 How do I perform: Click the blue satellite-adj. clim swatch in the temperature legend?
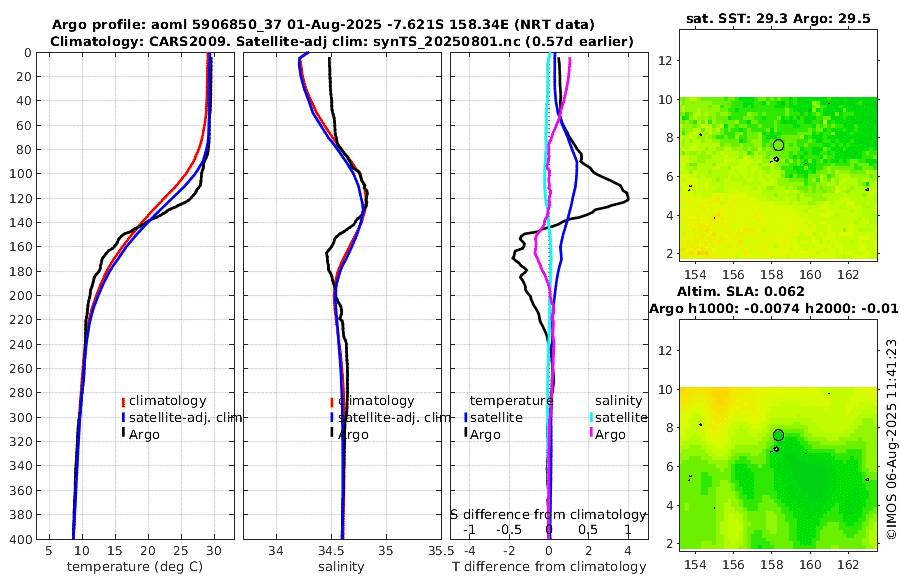[123, 418]
